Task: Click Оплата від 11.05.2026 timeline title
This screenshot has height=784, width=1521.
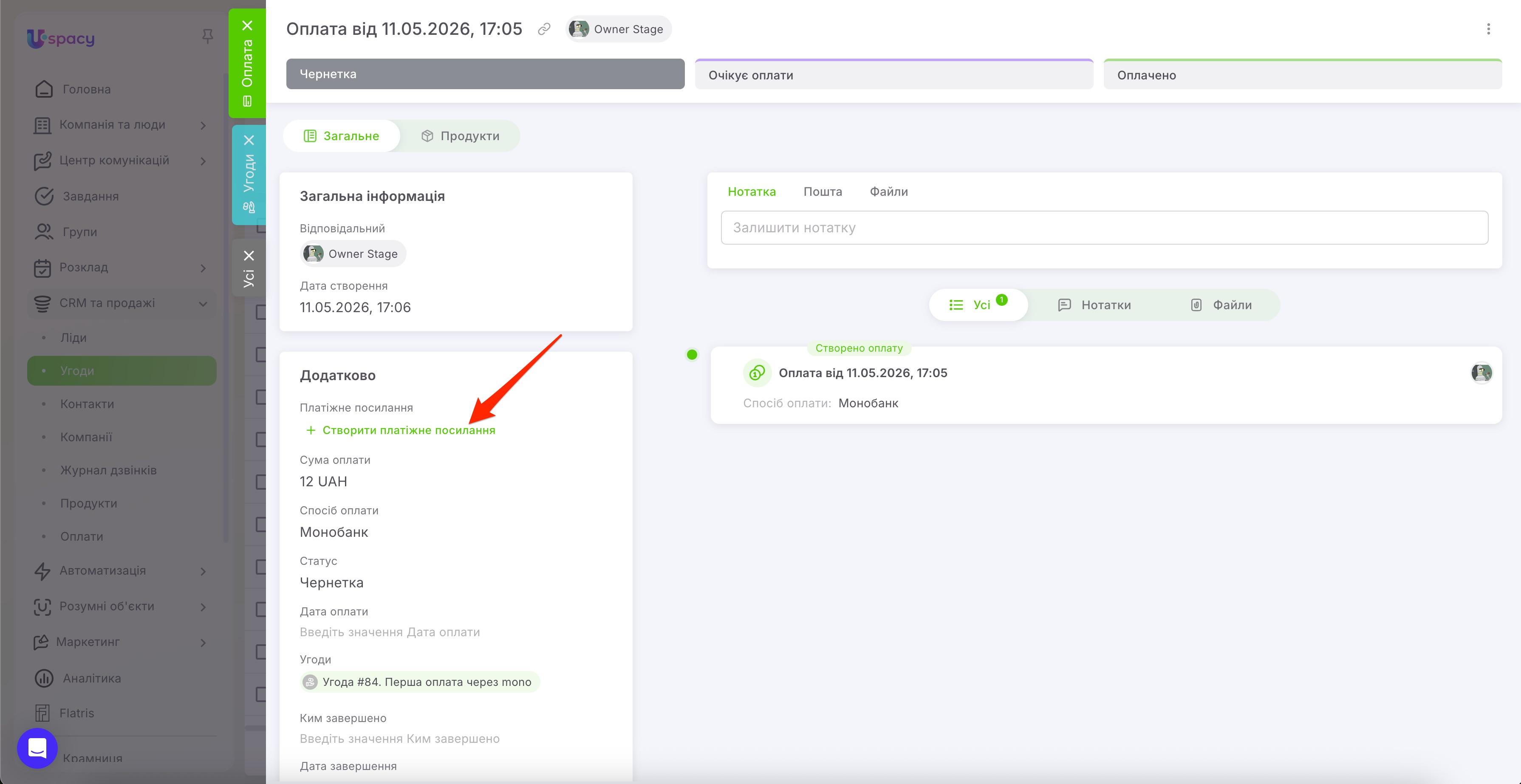Action: [x=862, y=373]
